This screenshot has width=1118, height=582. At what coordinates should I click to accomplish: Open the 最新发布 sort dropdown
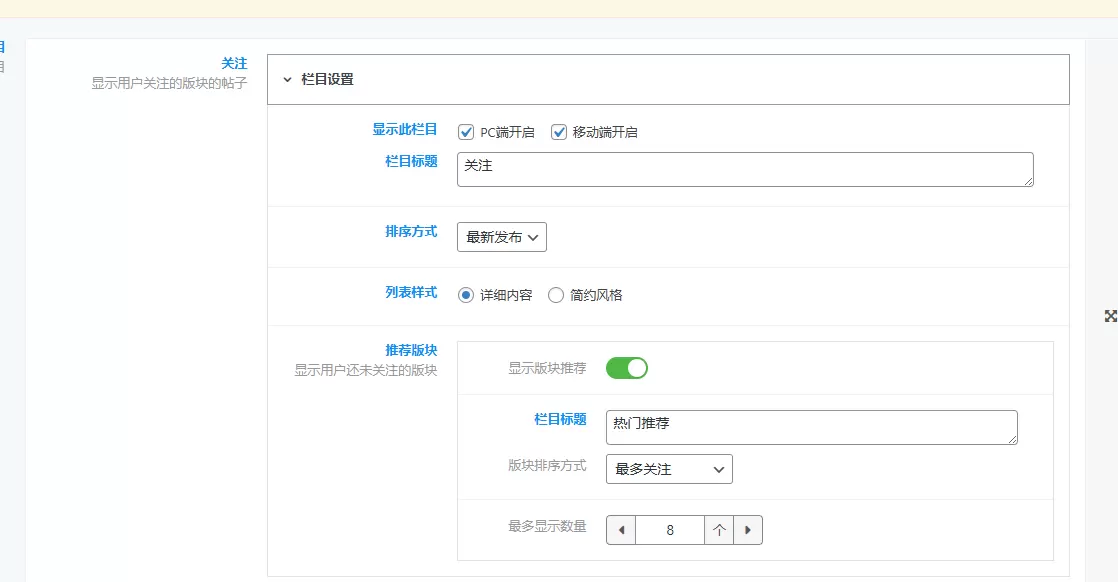tap(502, 237)
